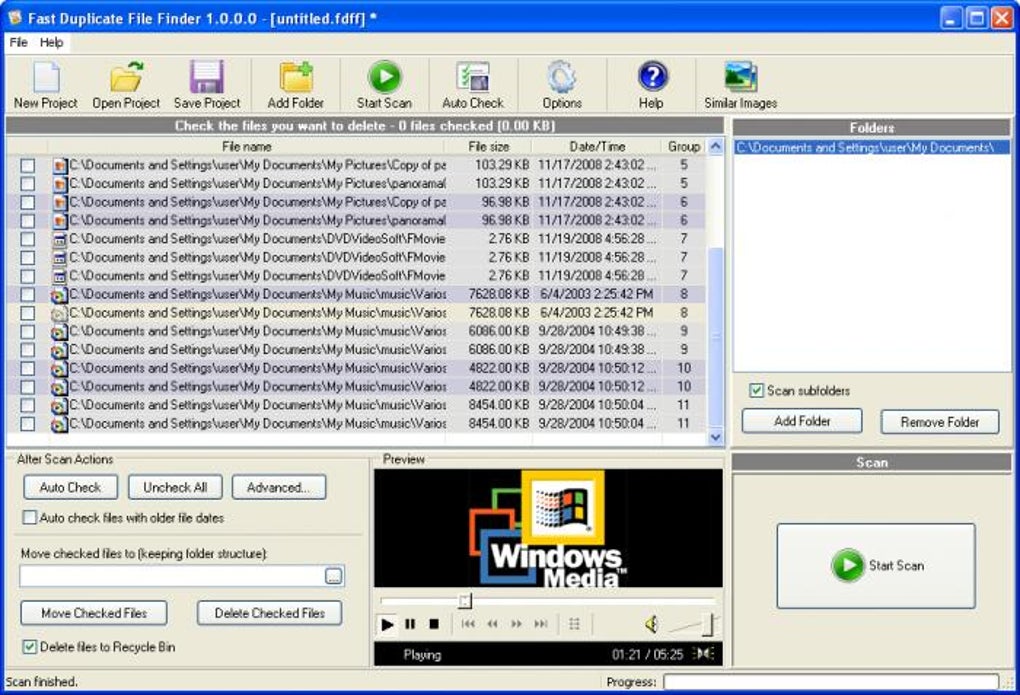This screenshot has width=1020, height=695.
Task: Open the Advanced... options button
Action: [278, 487]
